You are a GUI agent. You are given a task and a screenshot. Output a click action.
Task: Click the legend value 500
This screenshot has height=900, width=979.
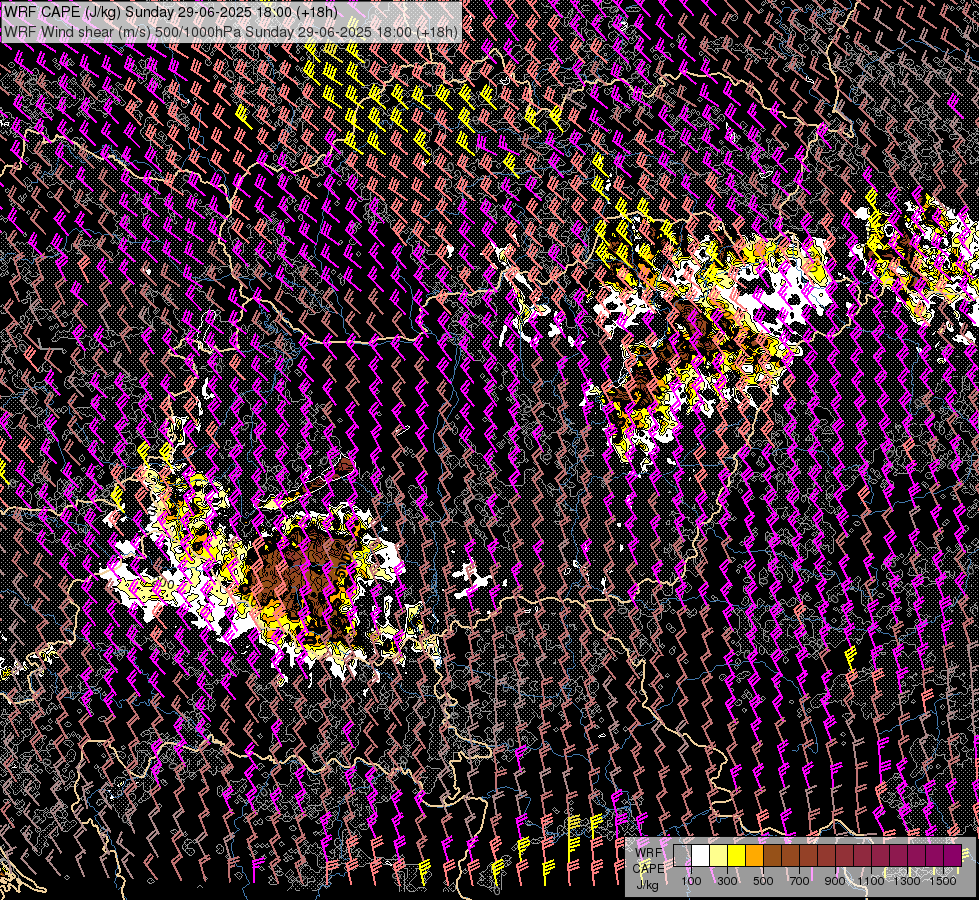pos(763,881)
